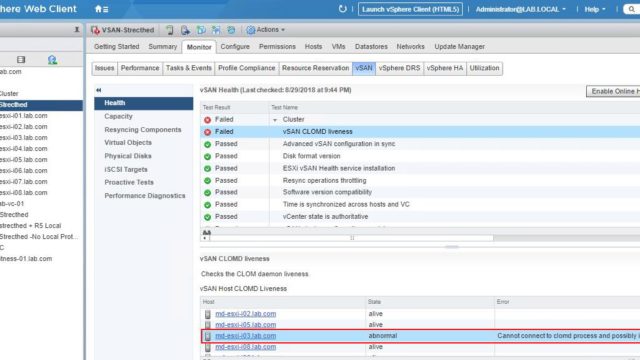Select Time is synchronized across hosts row
640x360 pixels.
coord(420,204)
